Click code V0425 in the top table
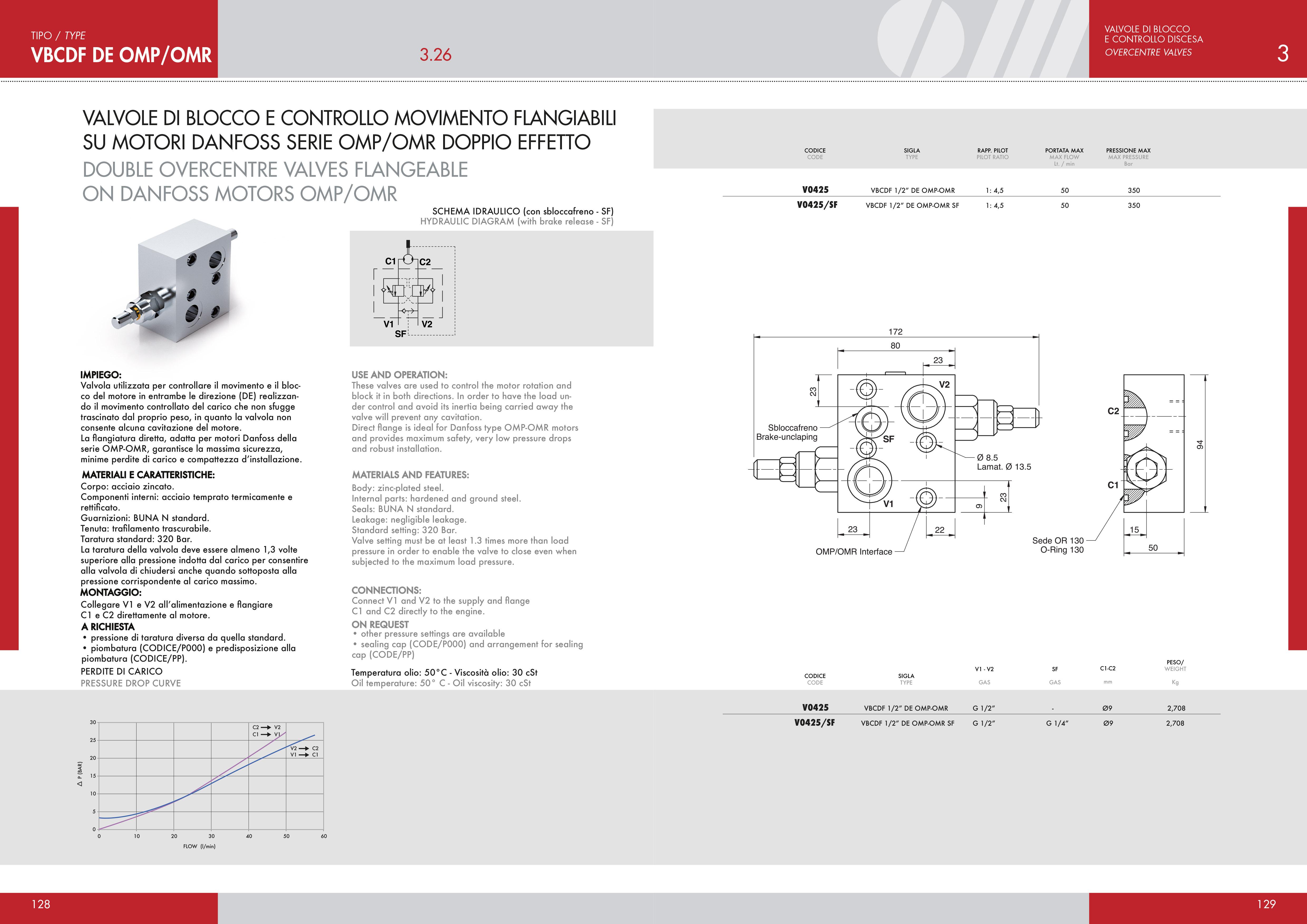This screenshot has height=924, width=1307. point(815,190)
